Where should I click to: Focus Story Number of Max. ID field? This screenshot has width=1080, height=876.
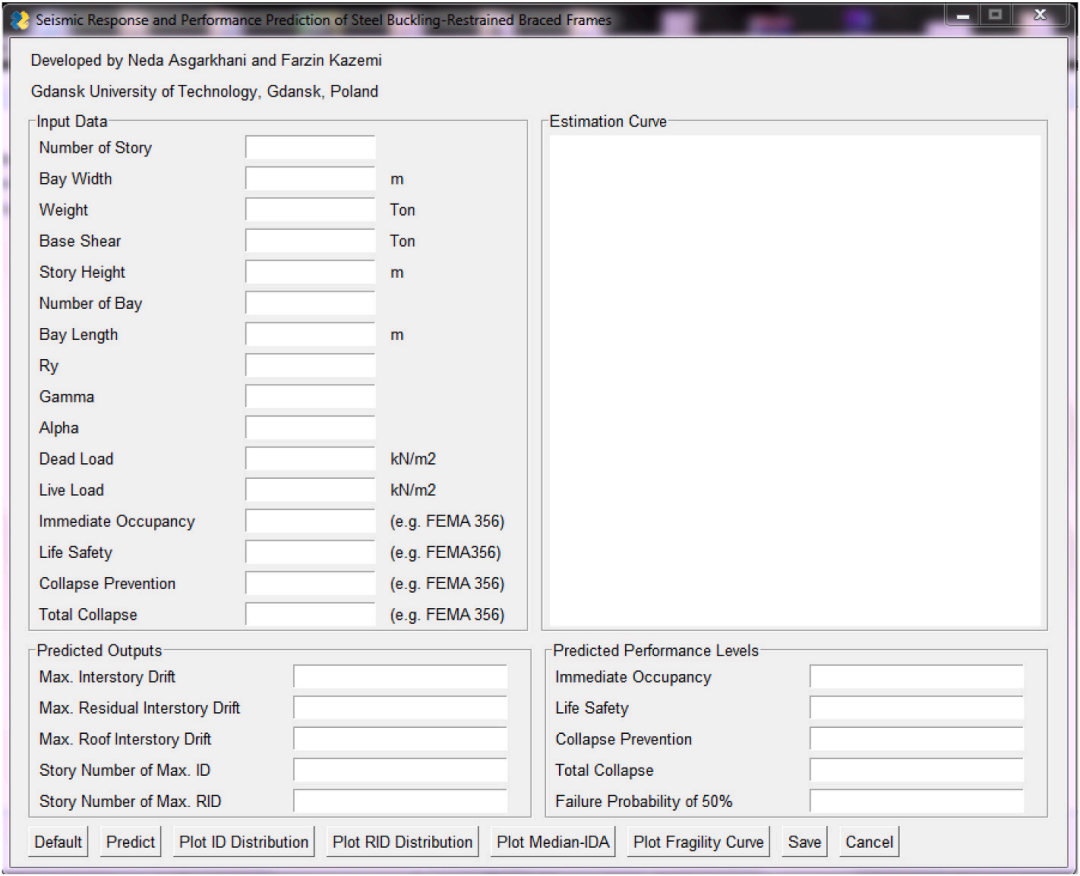[400, 770]
